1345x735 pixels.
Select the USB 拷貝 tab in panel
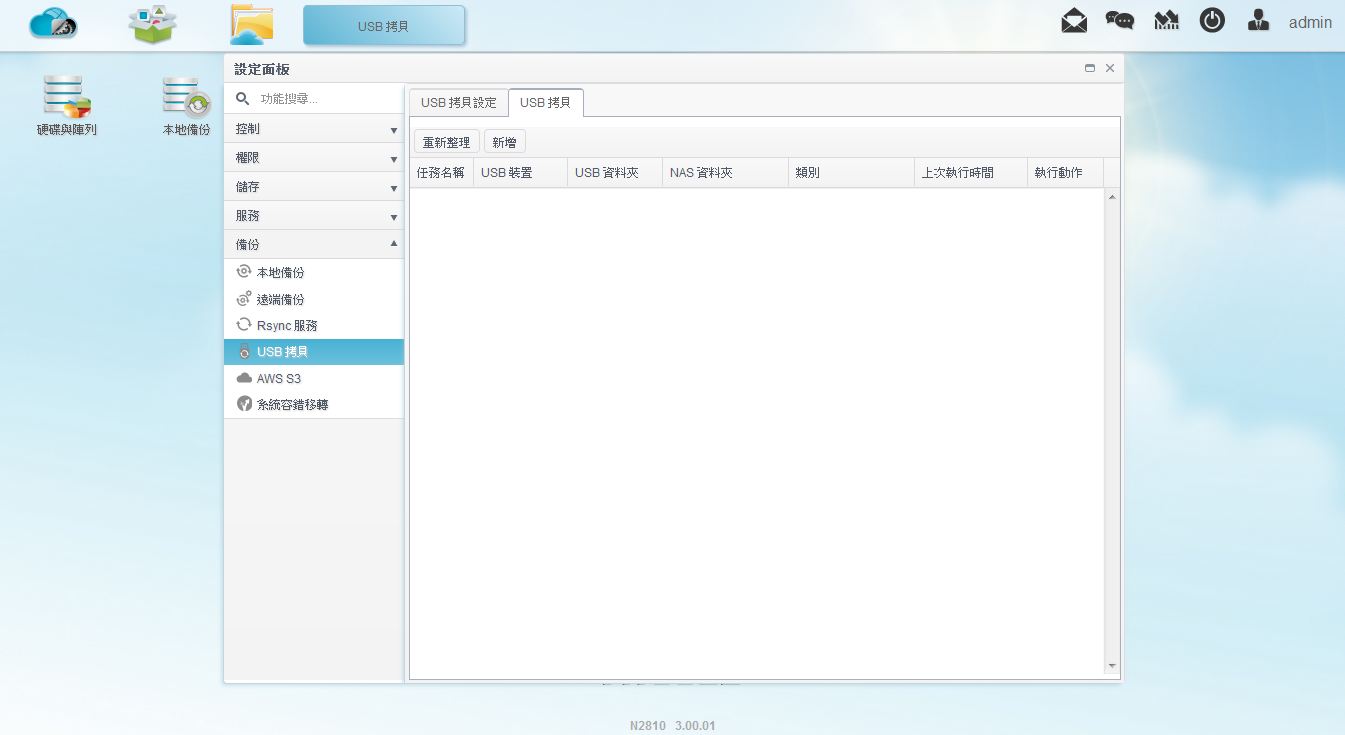546,103
